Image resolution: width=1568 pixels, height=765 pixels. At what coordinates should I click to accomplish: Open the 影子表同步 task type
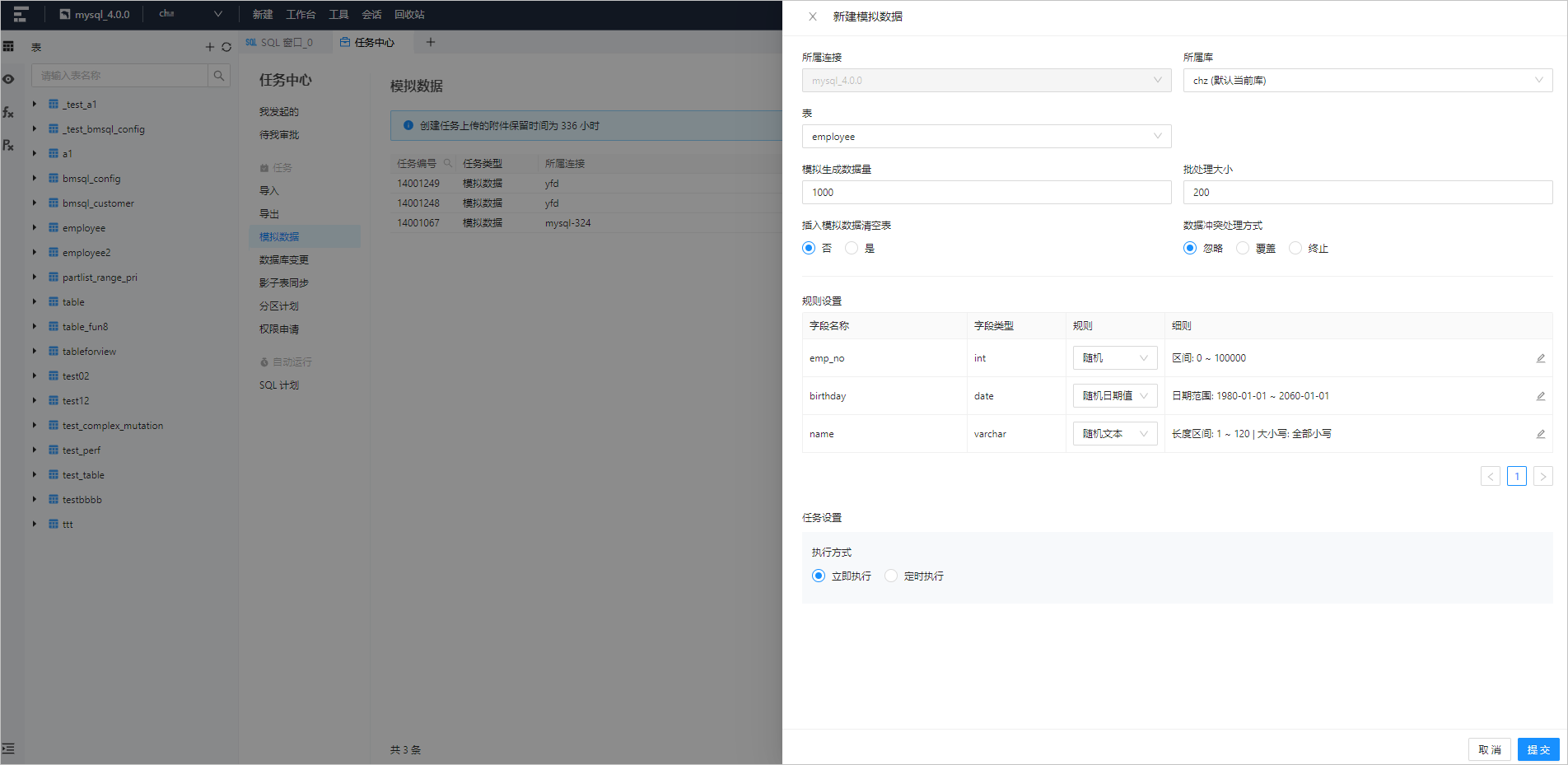tap(284, 283)
